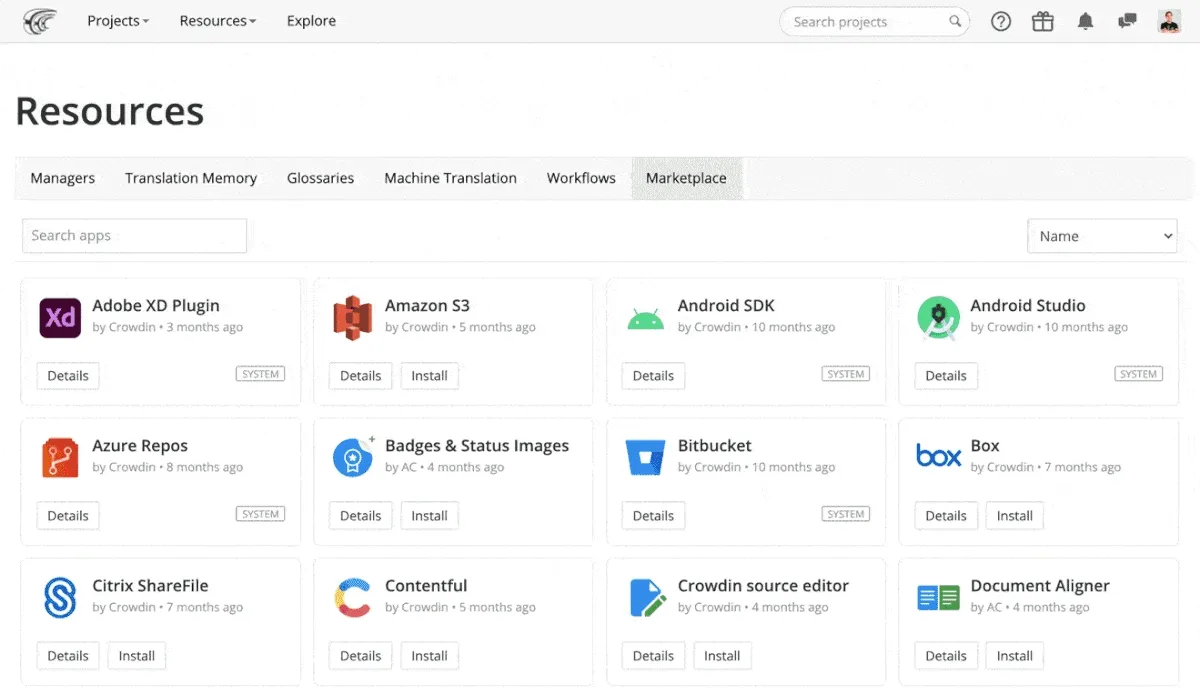Click the Contentful title
This screenshot has width=1200, height=694.
[x=426, y=586]
